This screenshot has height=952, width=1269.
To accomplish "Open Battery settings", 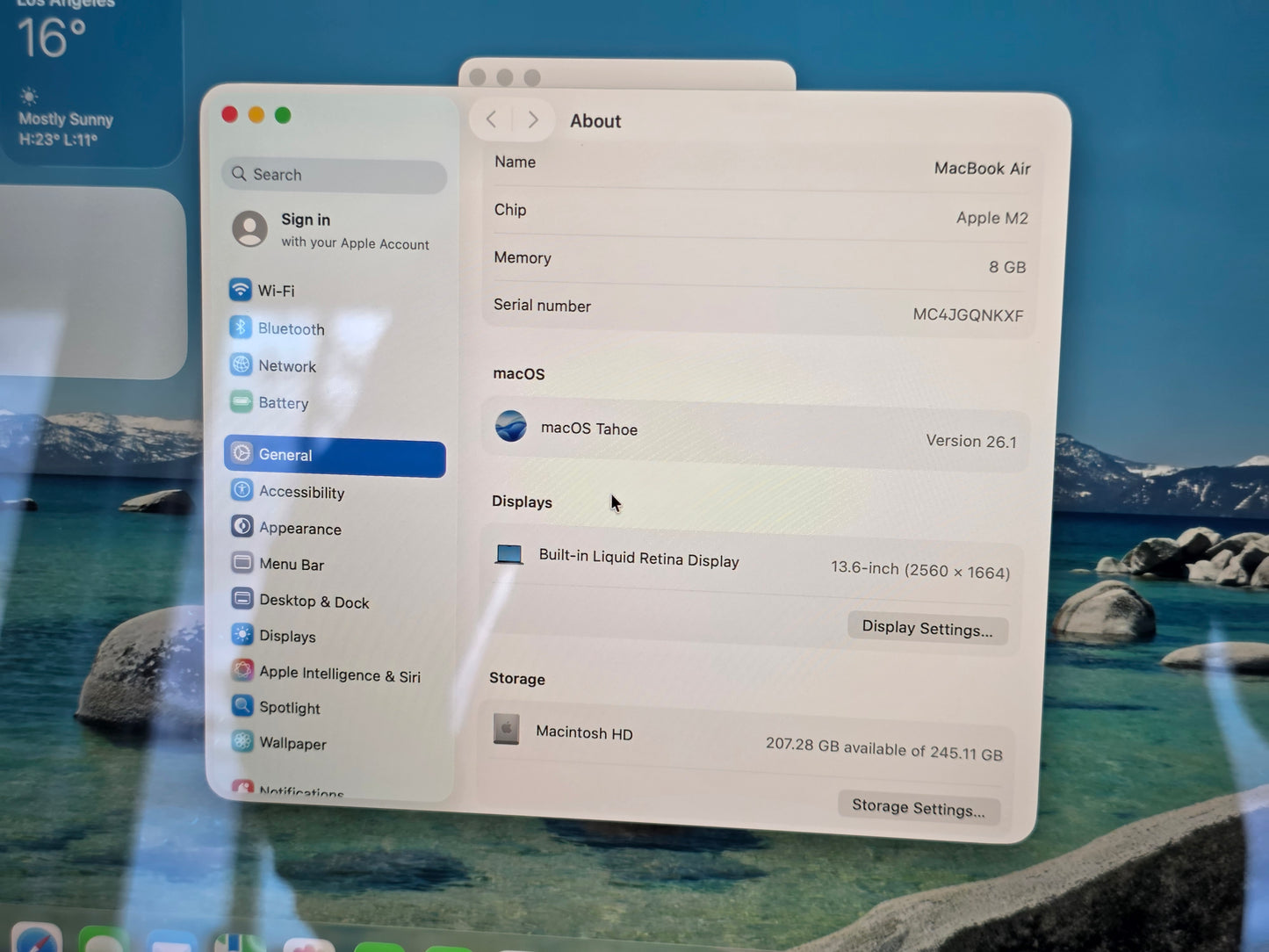I will pos(283,402).
